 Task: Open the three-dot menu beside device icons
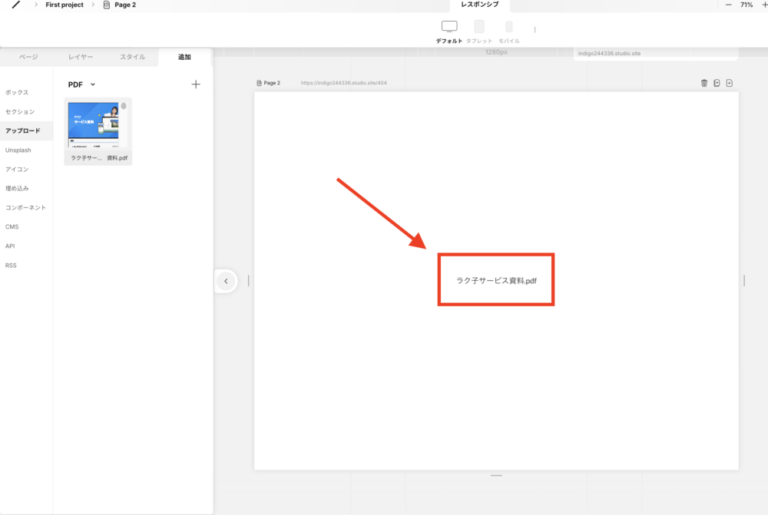click(535, 30)
